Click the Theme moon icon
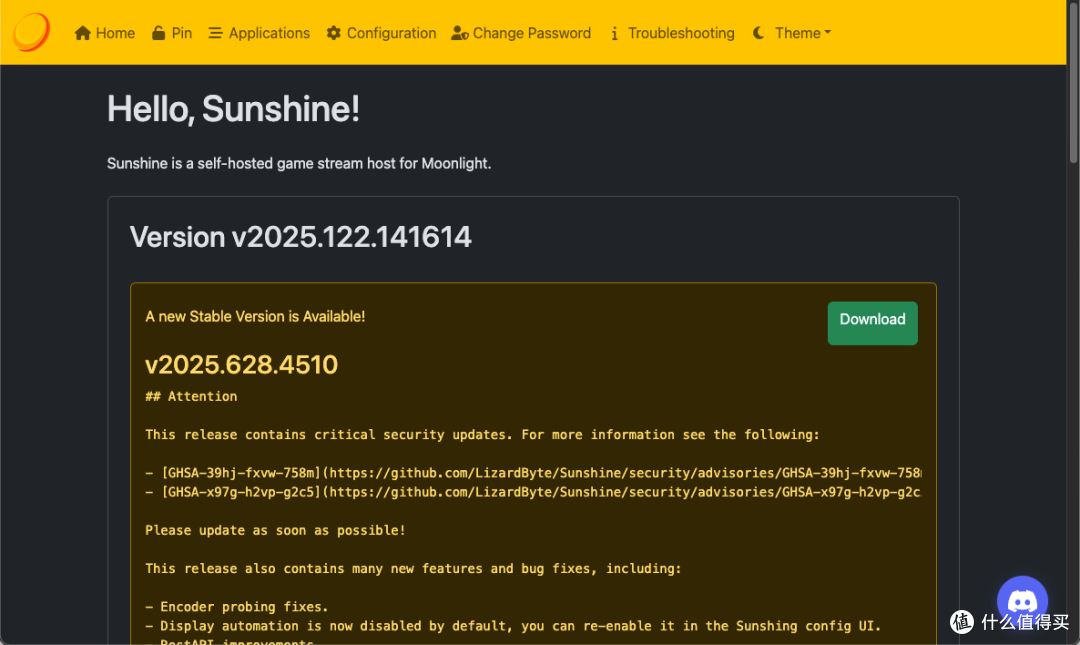The image size is (1080, 645). [758, 33]
